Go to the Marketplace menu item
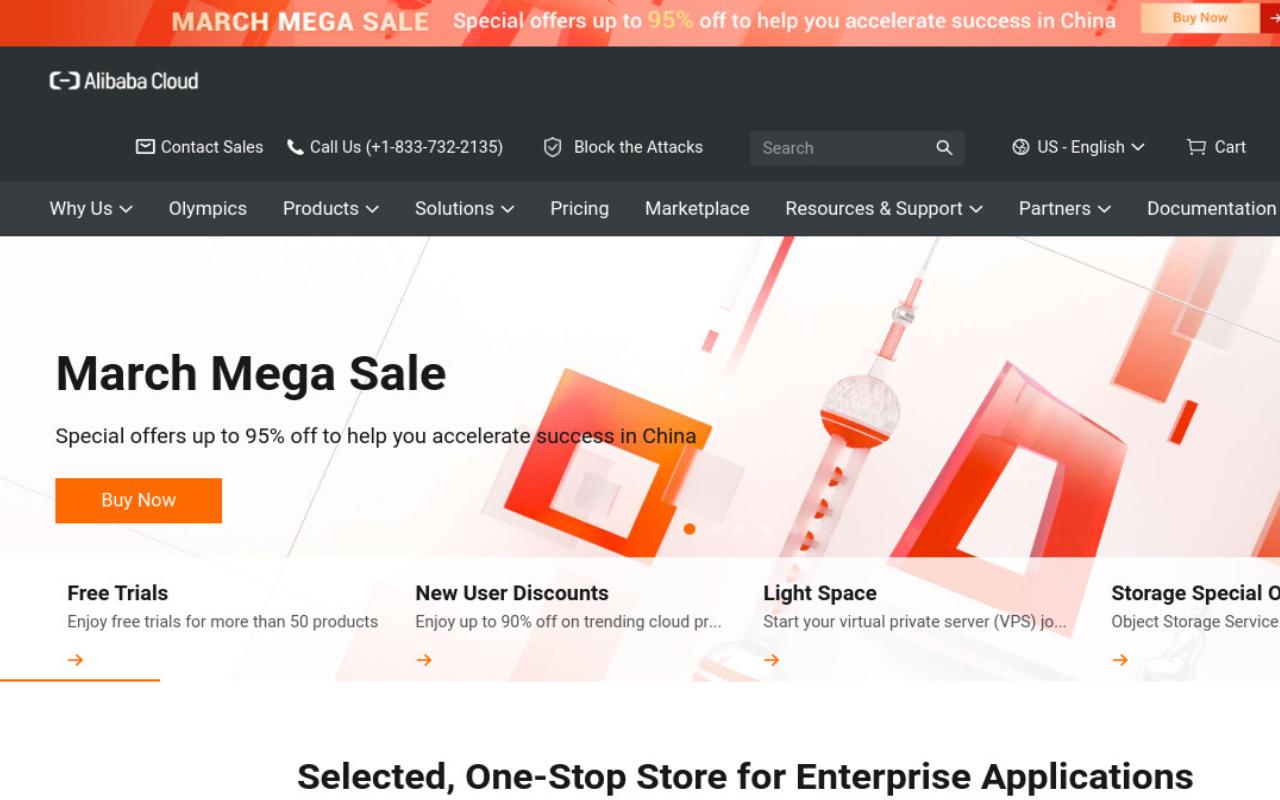The width and height of the screenshot is (1280, 800). [697, 208]
